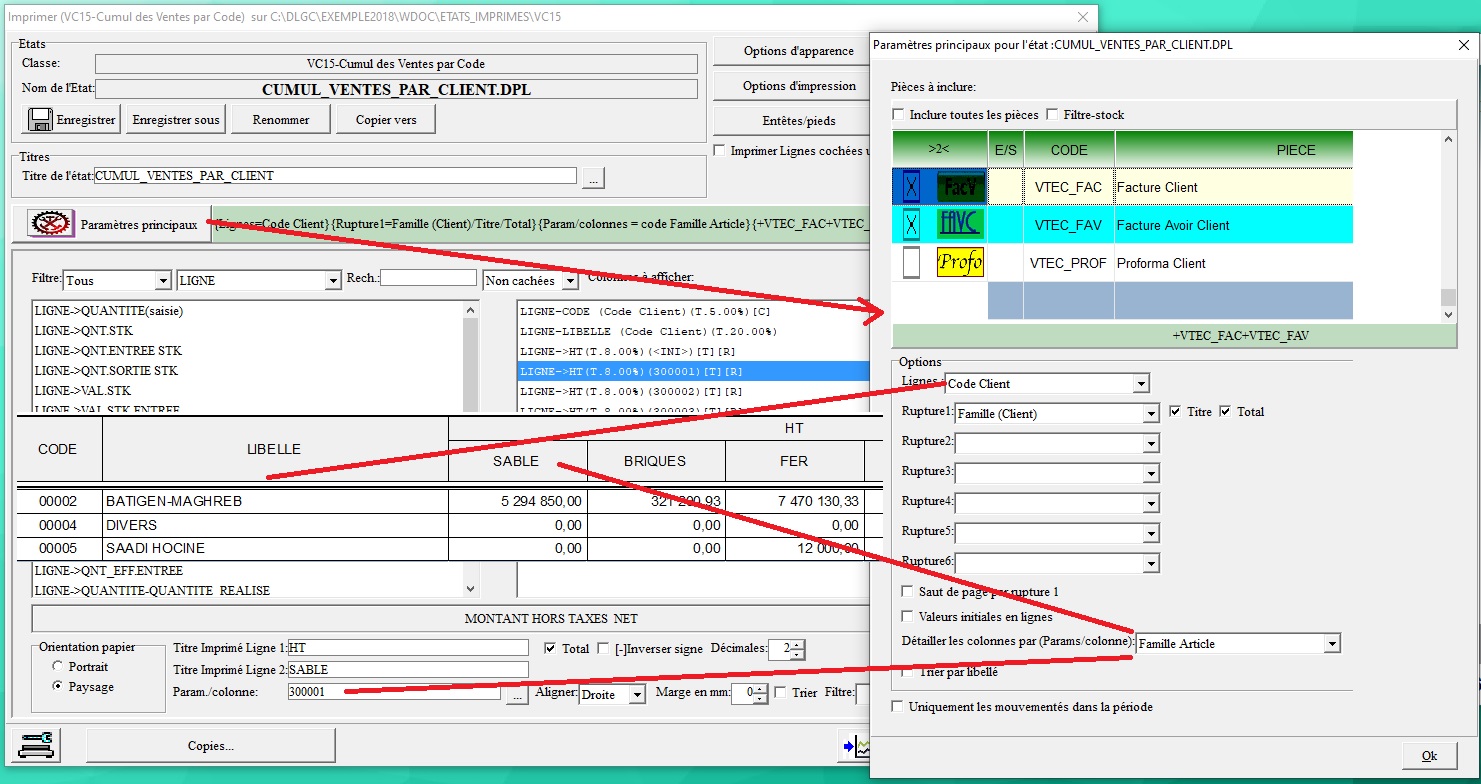
Task: Expand the Rupture1 Famille (Client) dropdown
Action: click(1151, 414)
